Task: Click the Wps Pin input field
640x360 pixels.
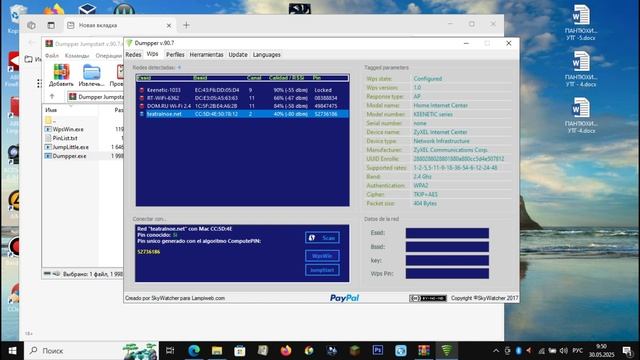Action: coord(447,273)
